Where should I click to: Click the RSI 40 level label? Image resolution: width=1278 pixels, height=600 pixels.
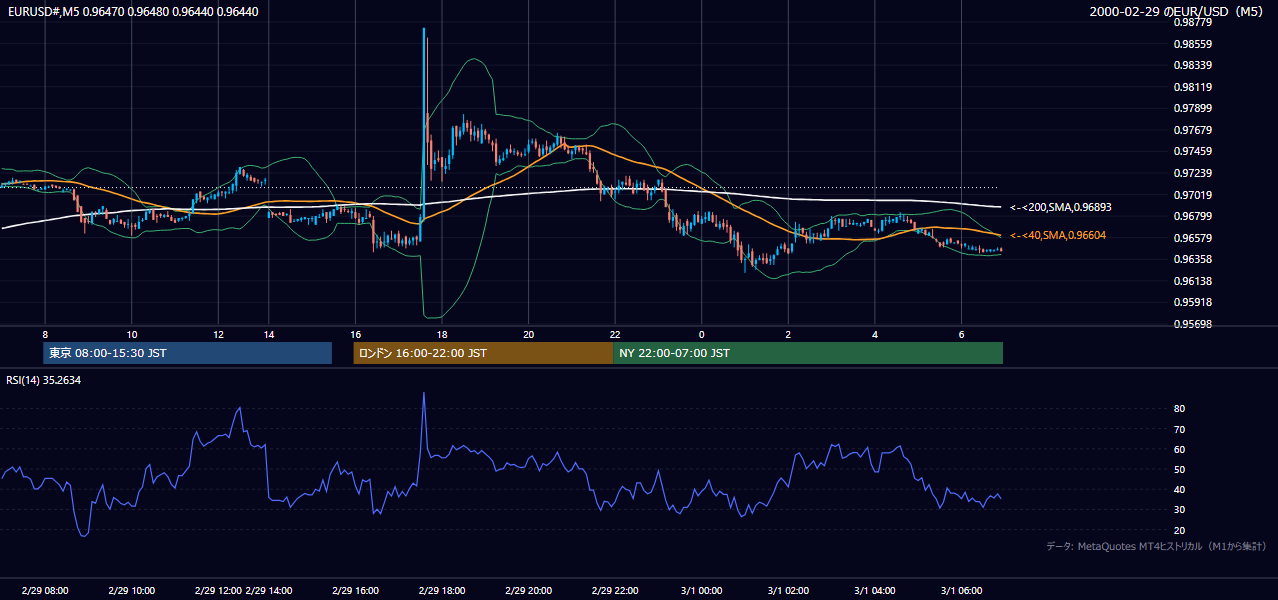coord(1179,489)
